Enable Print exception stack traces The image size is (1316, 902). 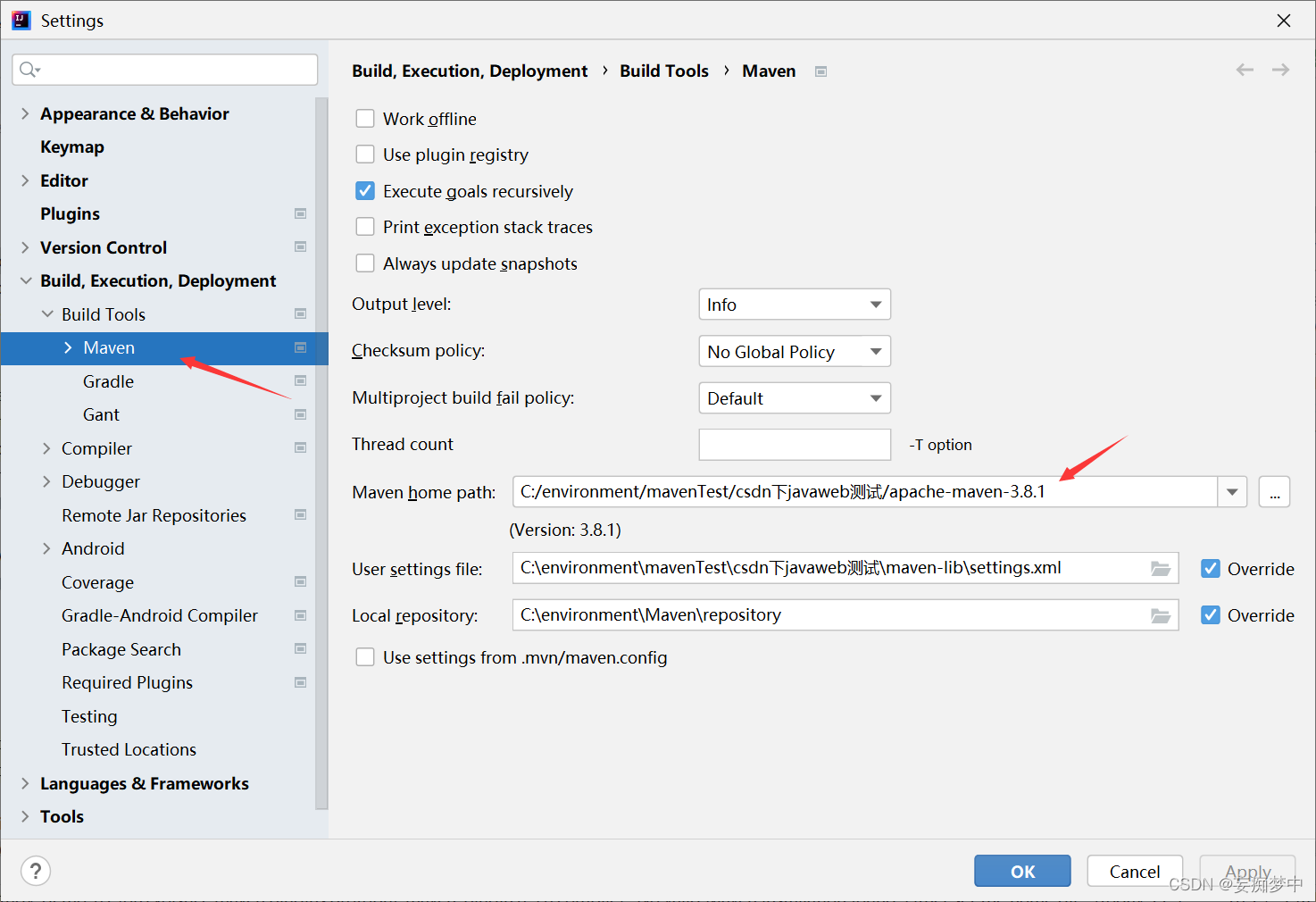click(365, 227)
